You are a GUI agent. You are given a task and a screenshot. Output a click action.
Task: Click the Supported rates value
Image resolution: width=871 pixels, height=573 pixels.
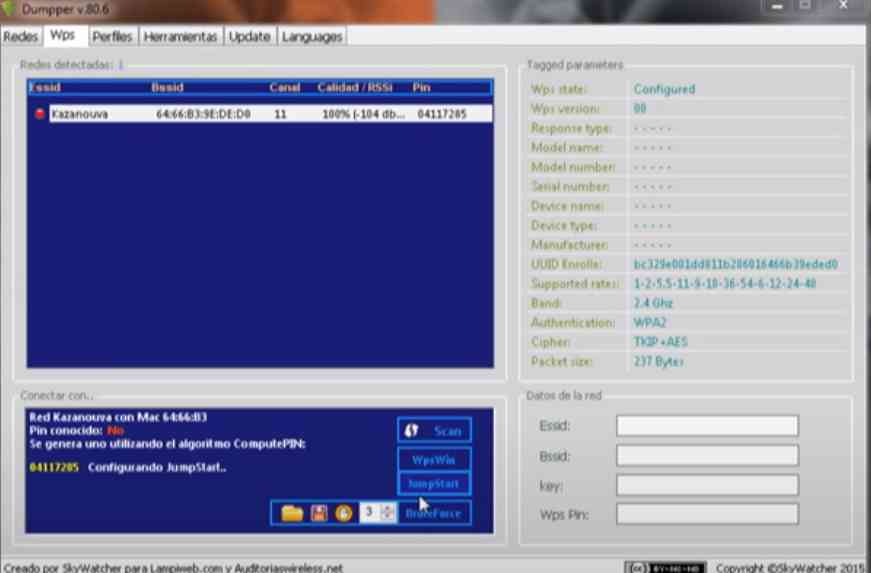pyautogui.click(x=725, y=284)
